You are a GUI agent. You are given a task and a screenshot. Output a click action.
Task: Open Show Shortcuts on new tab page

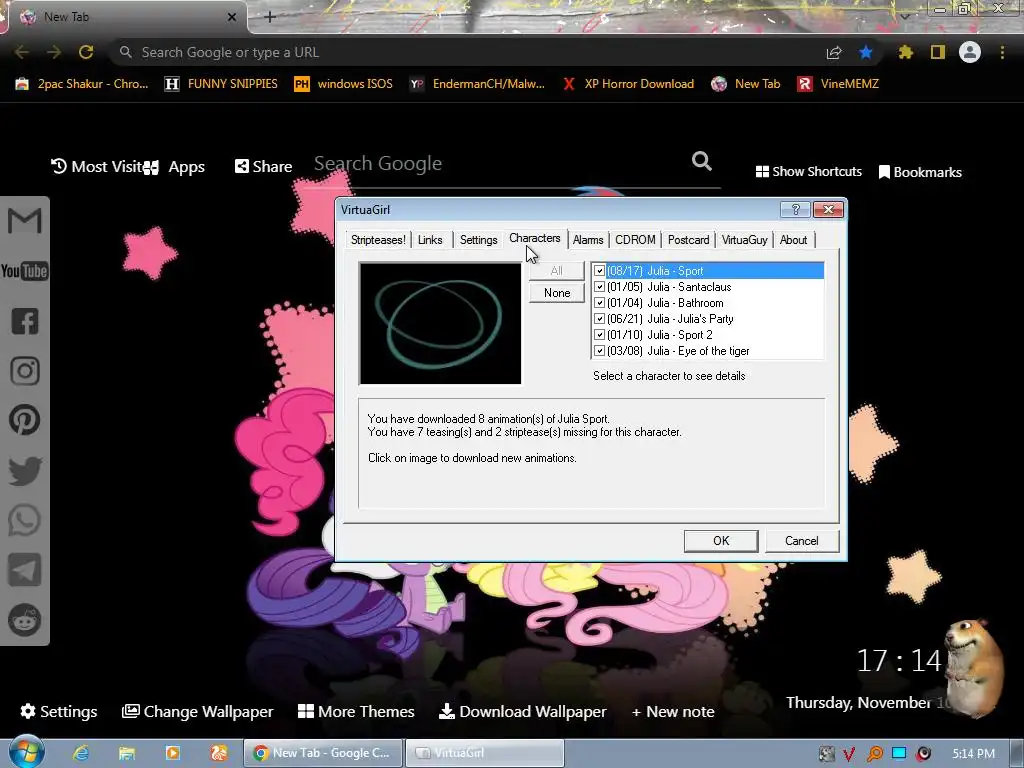808,172
